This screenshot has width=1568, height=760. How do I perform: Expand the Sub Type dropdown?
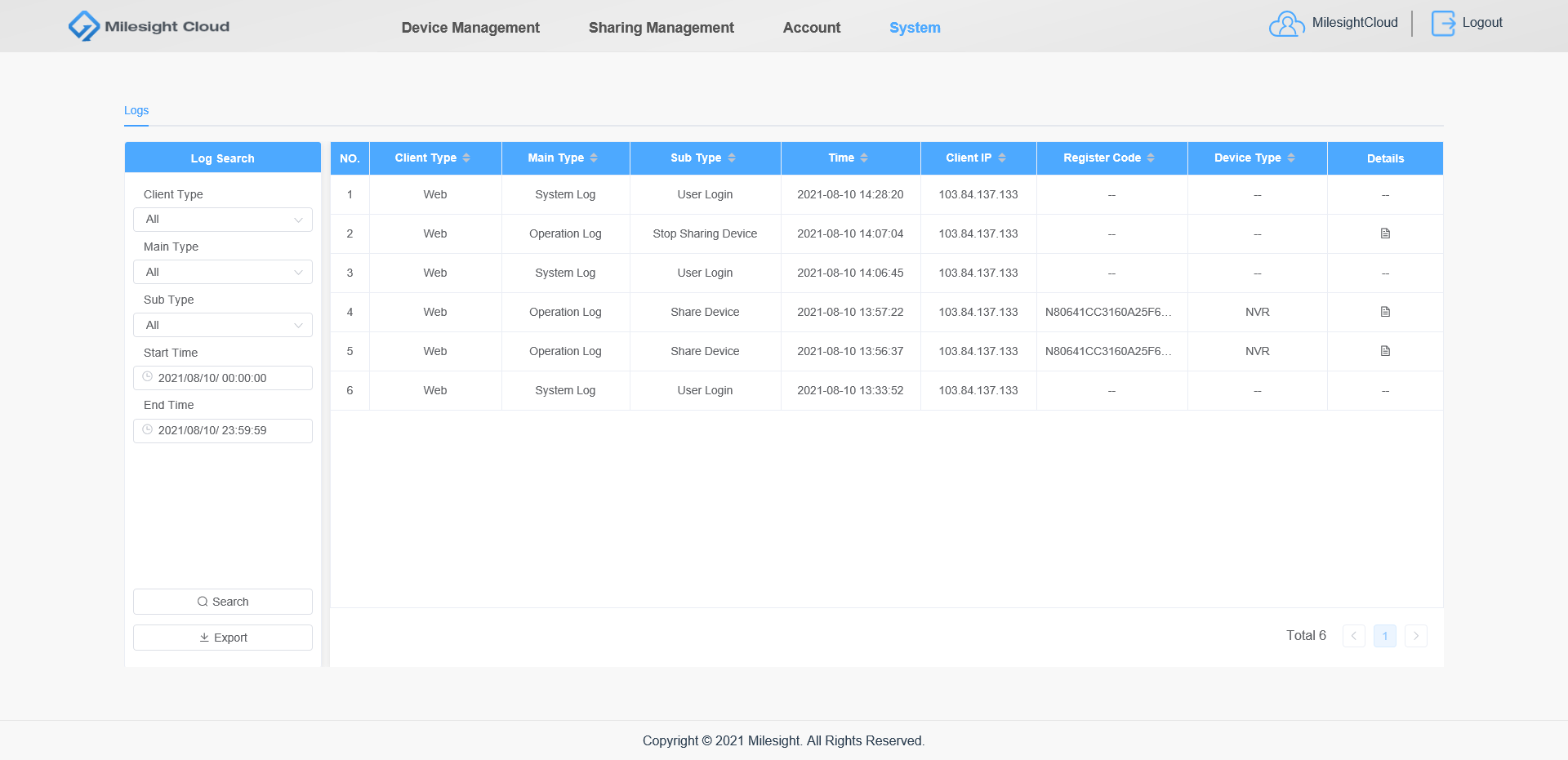(223, 325)
